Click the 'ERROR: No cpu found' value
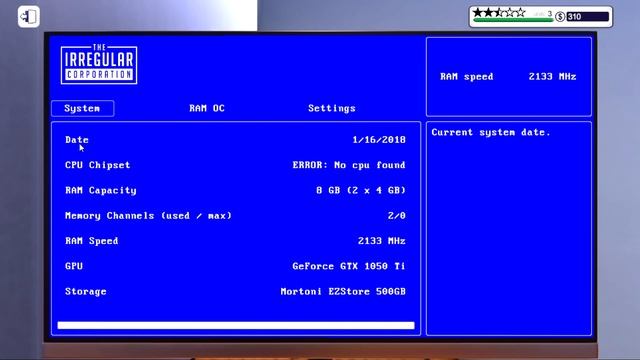Screen dimensions: 640x360 tap(349, 165)
